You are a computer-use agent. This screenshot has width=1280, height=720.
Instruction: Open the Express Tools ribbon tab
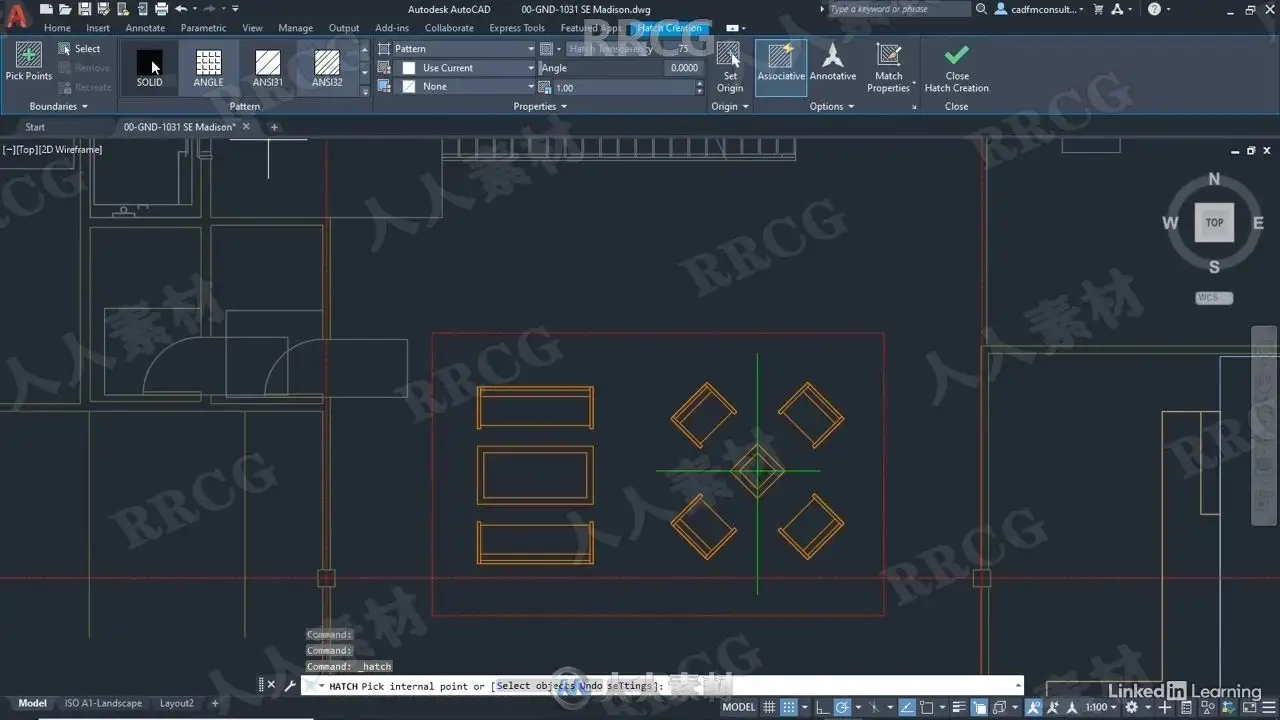[517, 28]
